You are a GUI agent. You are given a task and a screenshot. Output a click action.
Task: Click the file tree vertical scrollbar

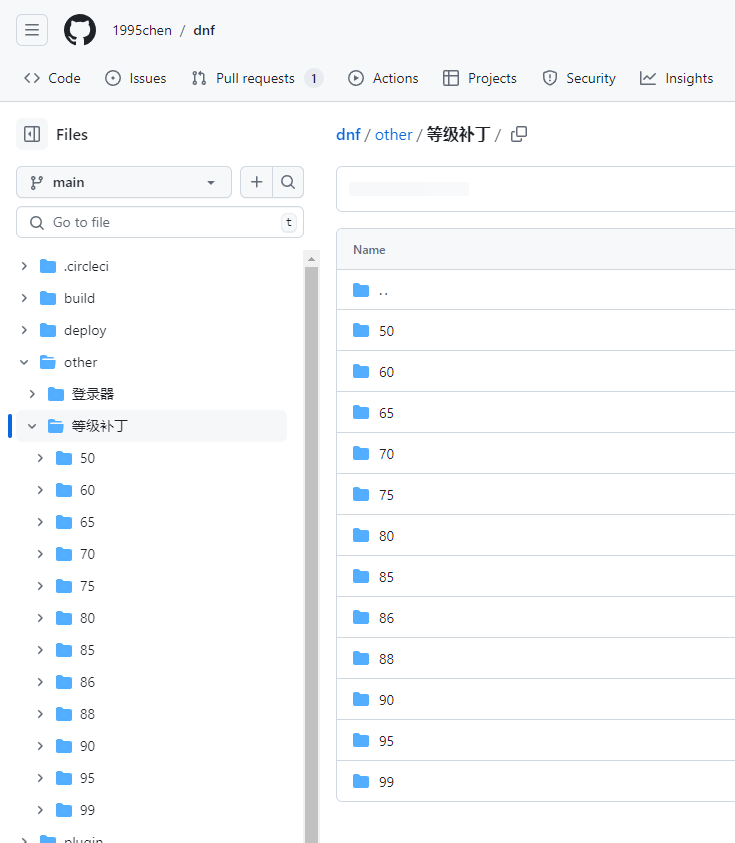coord(311,554)
